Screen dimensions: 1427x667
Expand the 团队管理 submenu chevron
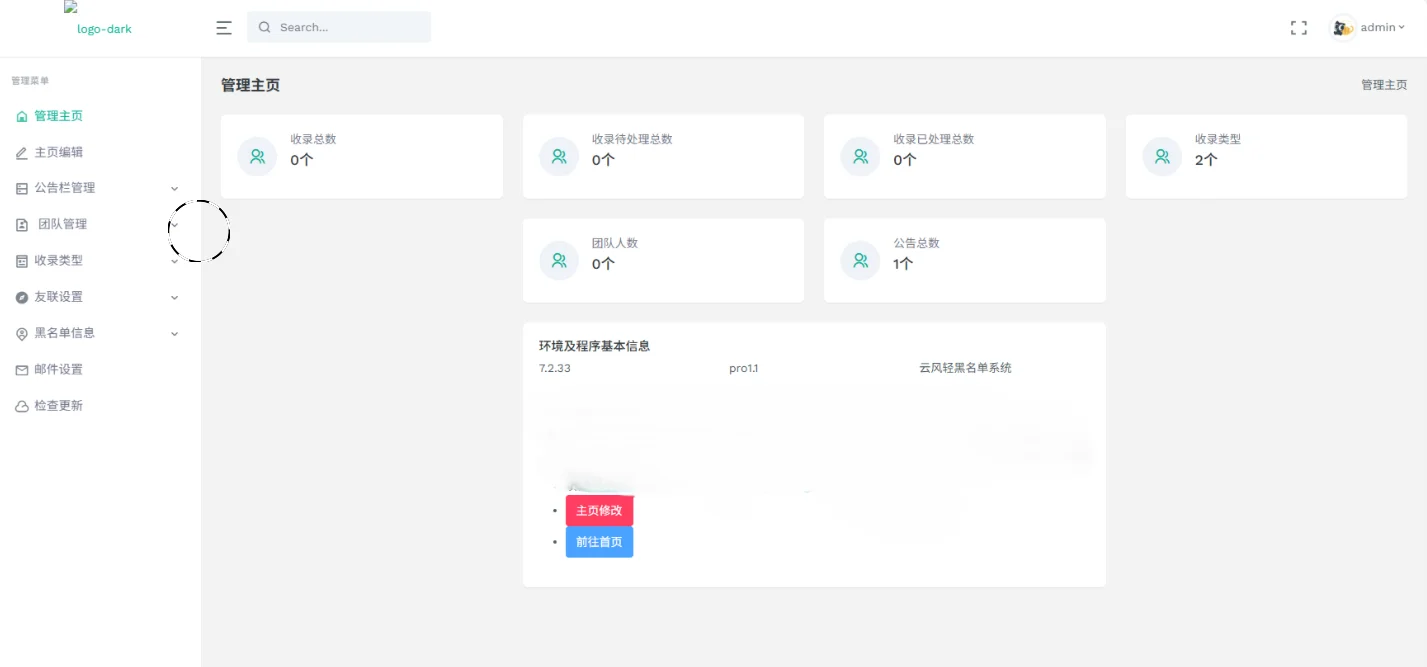point(175,225)
